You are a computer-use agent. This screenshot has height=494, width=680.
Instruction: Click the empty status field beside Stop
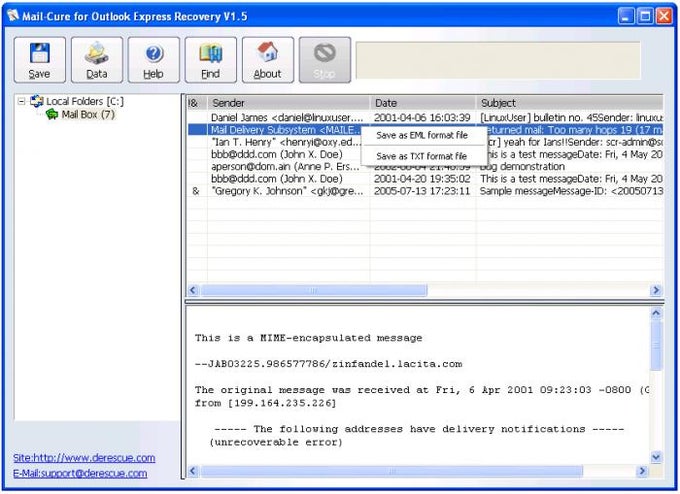pyautogui.click(x=498, y=60)
